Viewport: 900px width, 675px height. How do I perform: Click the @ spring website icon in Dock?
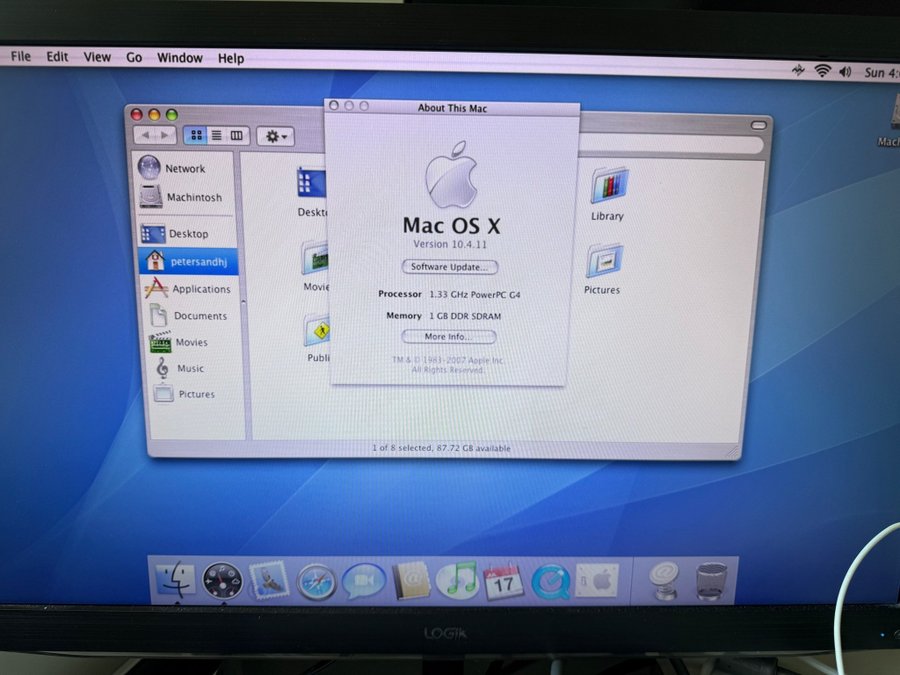pyautogui.click(x=664, y=581)
